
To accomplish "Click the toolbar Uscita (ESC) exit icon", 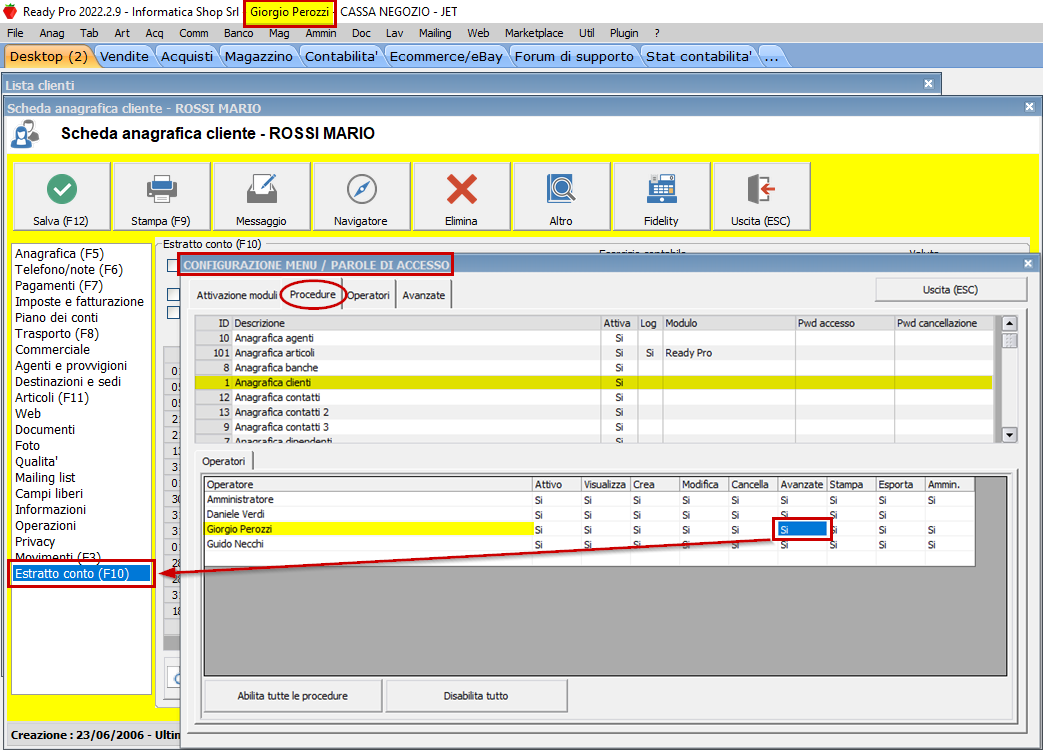I will click(761, 189).
